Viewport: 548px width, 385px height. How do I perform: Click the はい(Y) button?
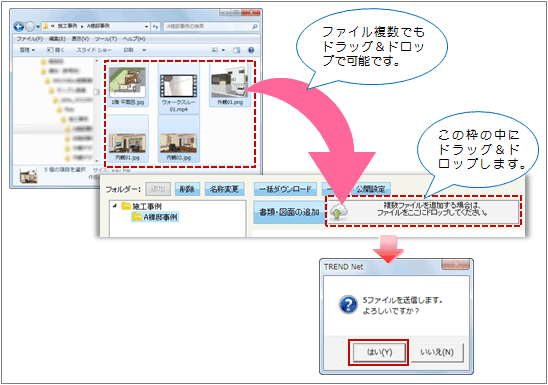[379, 352]
